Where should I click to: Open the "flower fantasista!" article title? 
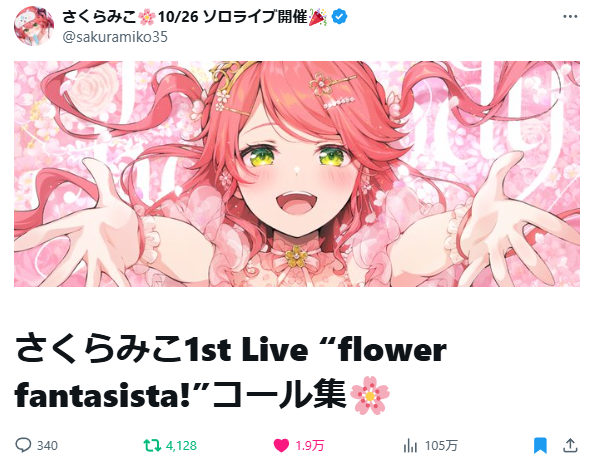point(231,373)
